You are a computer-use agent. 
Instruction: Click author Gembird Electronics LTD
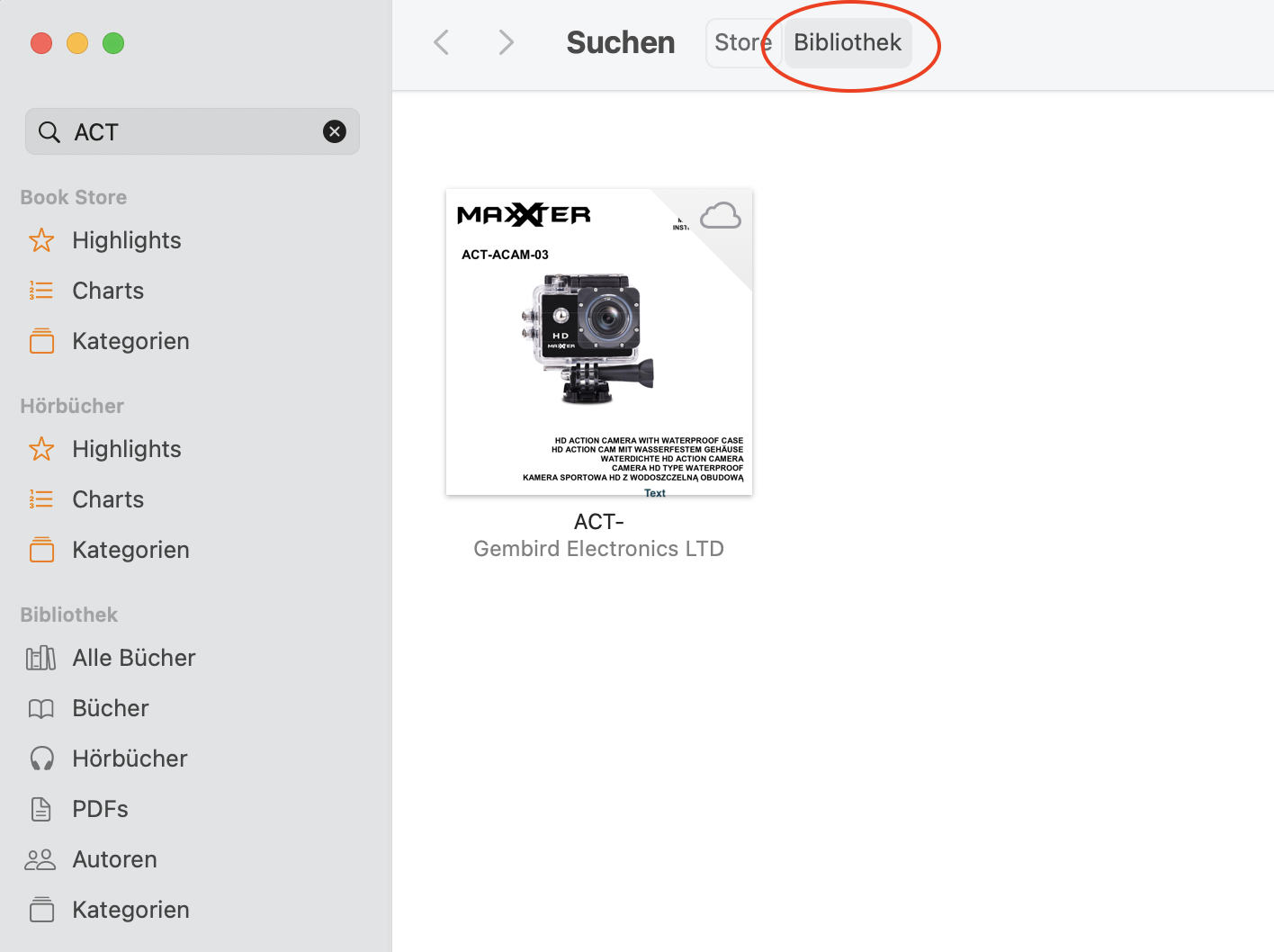(599, 549)
